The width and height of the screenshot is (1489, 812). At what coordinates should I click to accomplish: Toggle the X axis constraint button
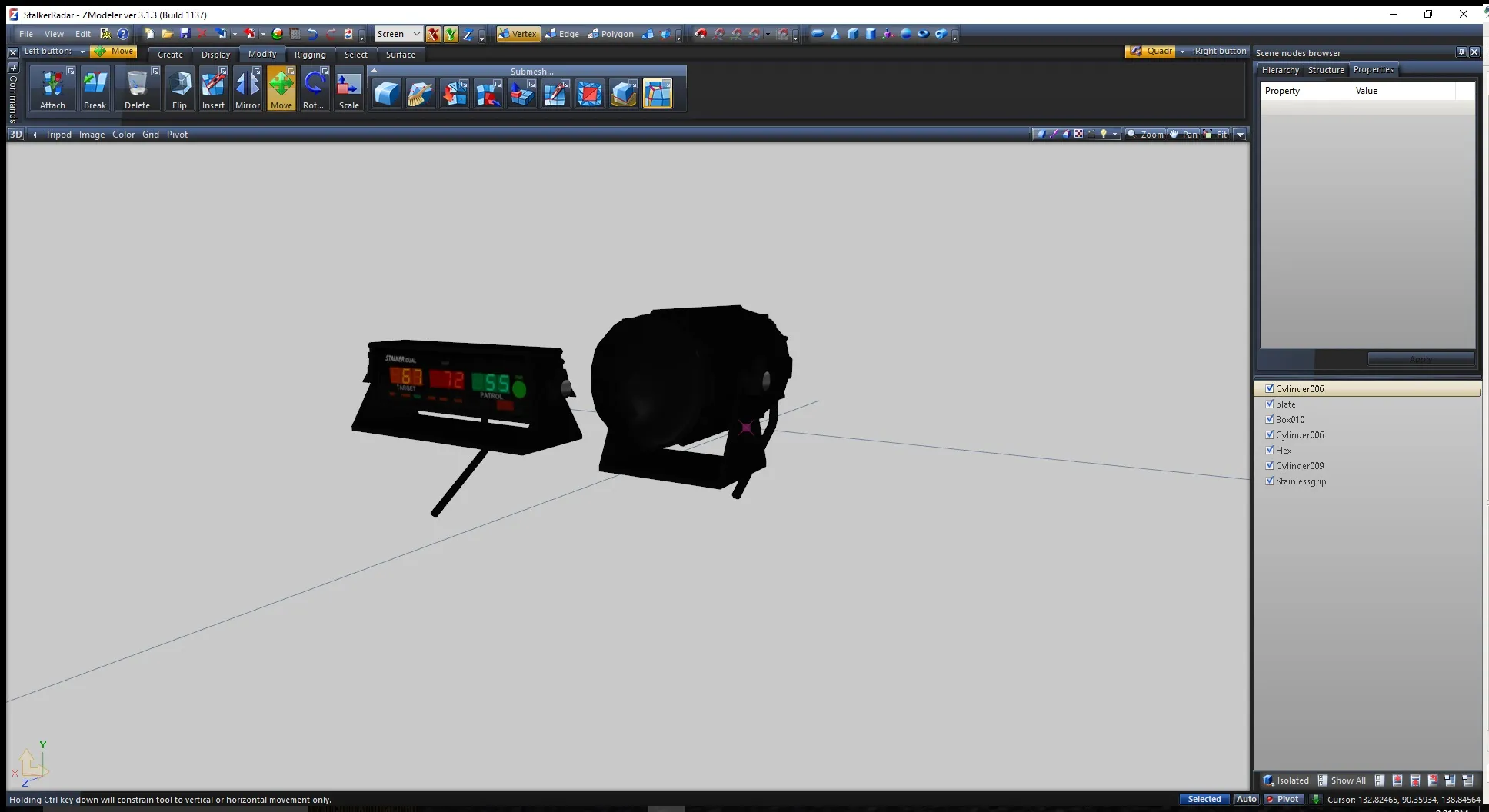[434, 34]
